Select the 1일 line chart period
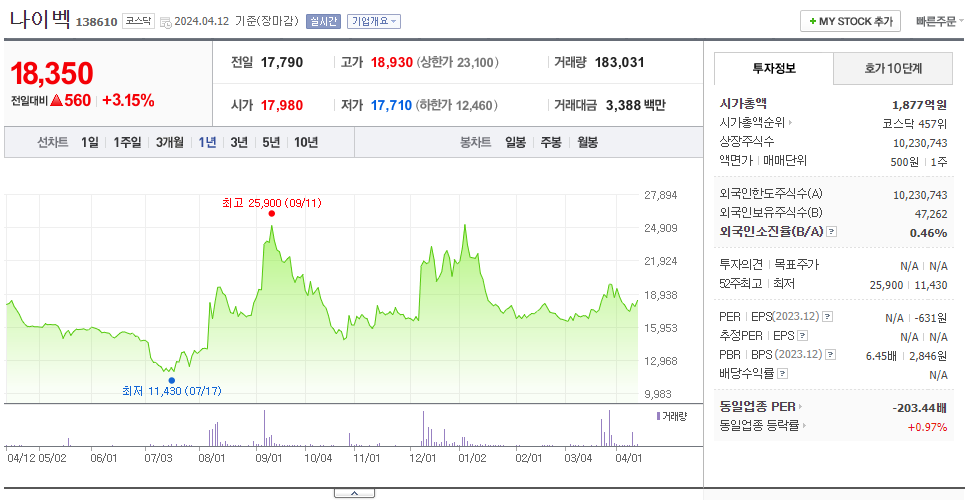The width and height of the screenshot is (968, 500). coord(90,143)
